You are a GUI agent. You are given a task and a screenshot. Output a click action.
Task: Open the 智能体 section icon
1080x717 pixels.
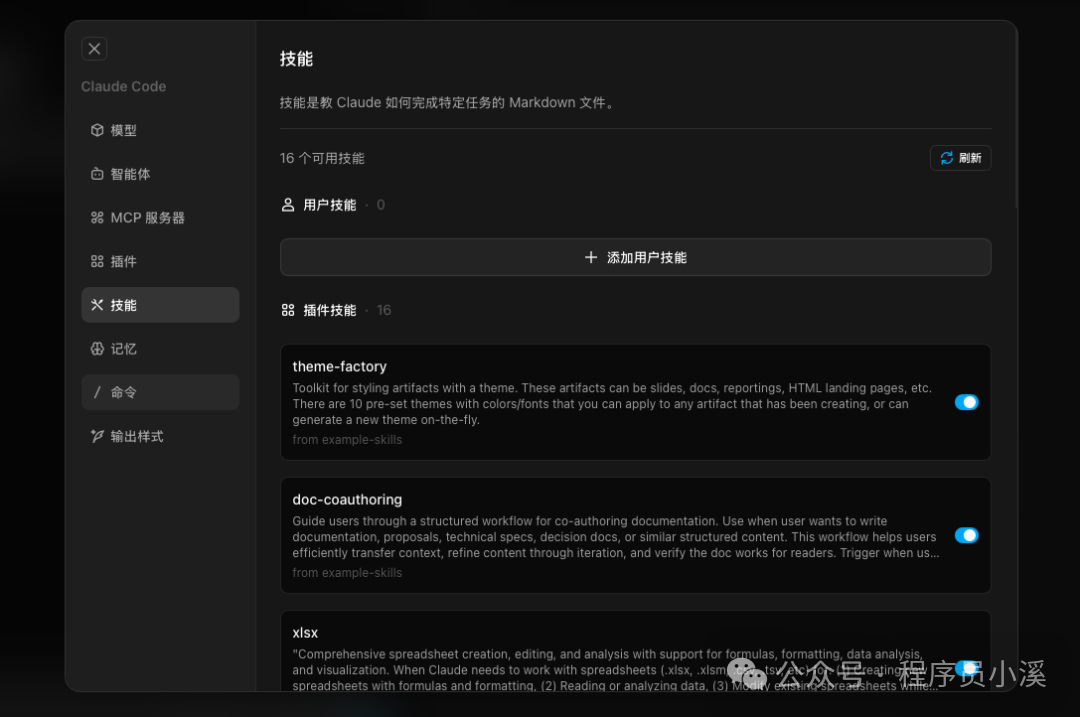[96, 173]
